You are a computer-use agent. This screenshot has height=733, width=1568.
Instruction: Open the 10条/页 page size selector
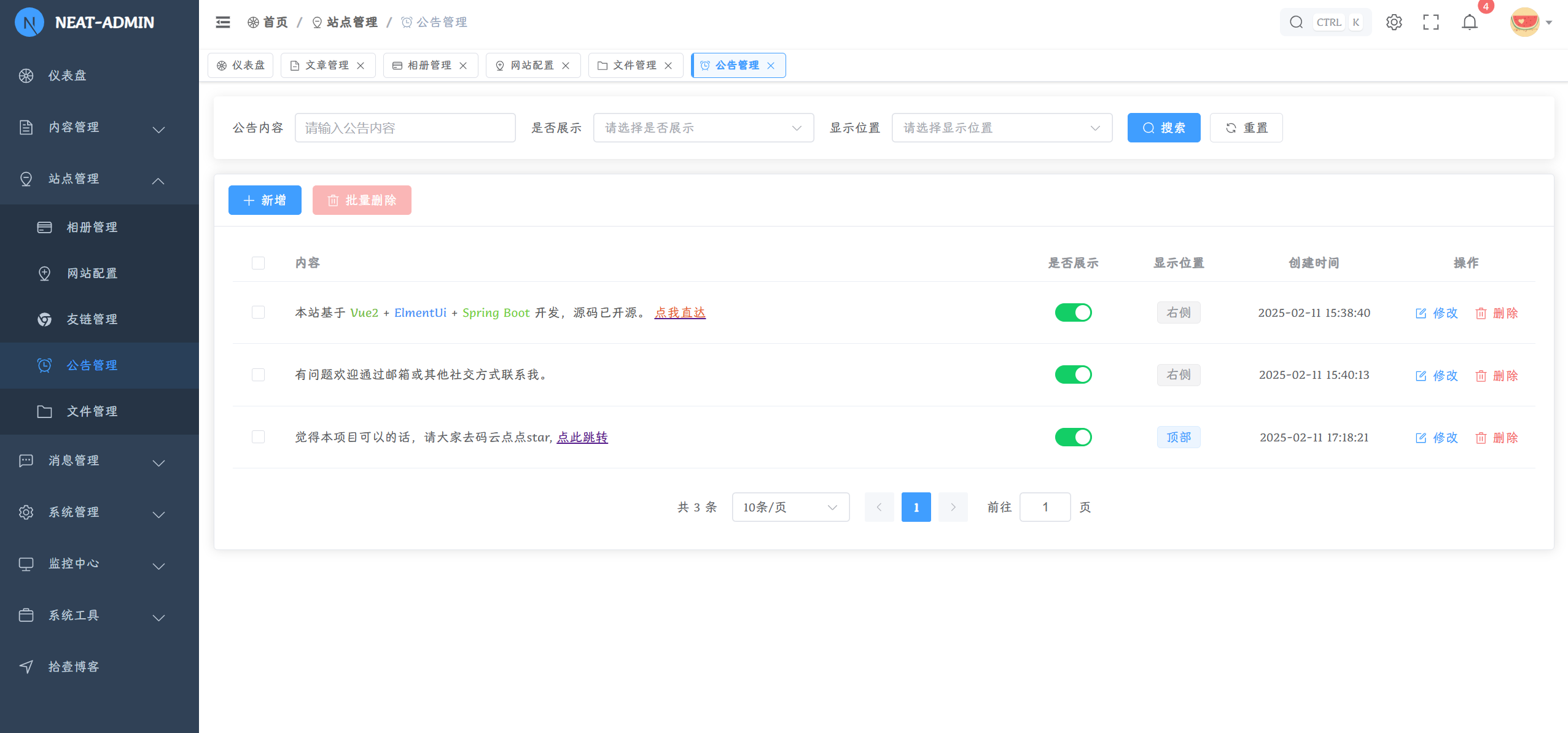pos(790,507)
